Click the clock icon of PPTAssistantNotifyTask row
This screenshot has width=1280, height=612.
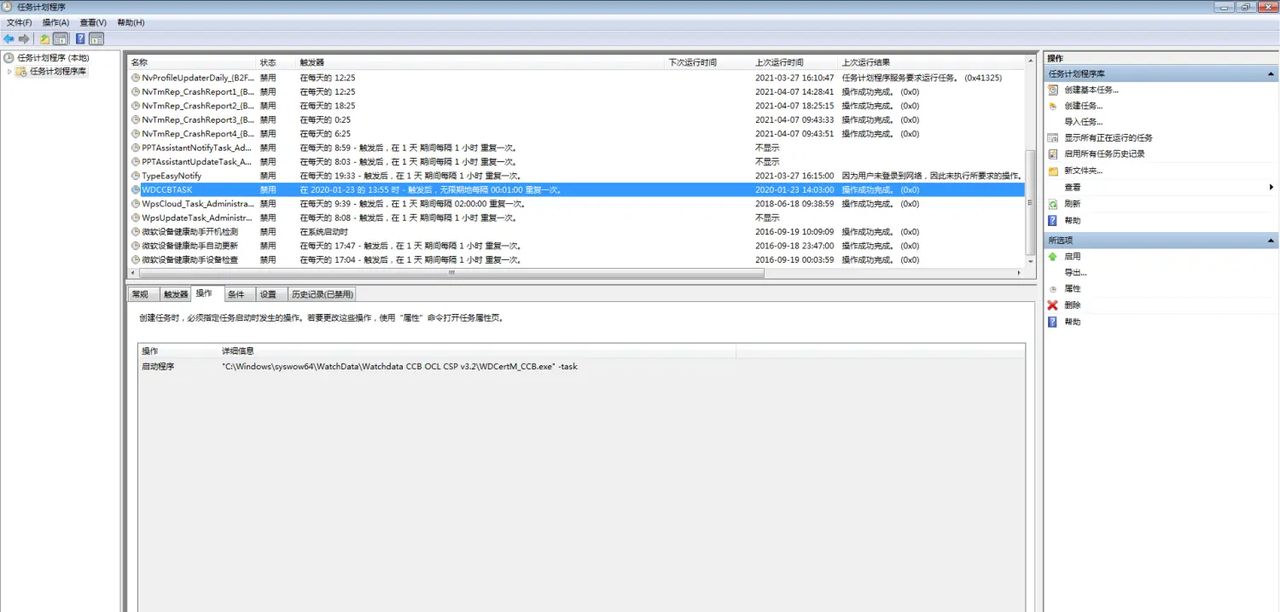click(x=136, y=147)
